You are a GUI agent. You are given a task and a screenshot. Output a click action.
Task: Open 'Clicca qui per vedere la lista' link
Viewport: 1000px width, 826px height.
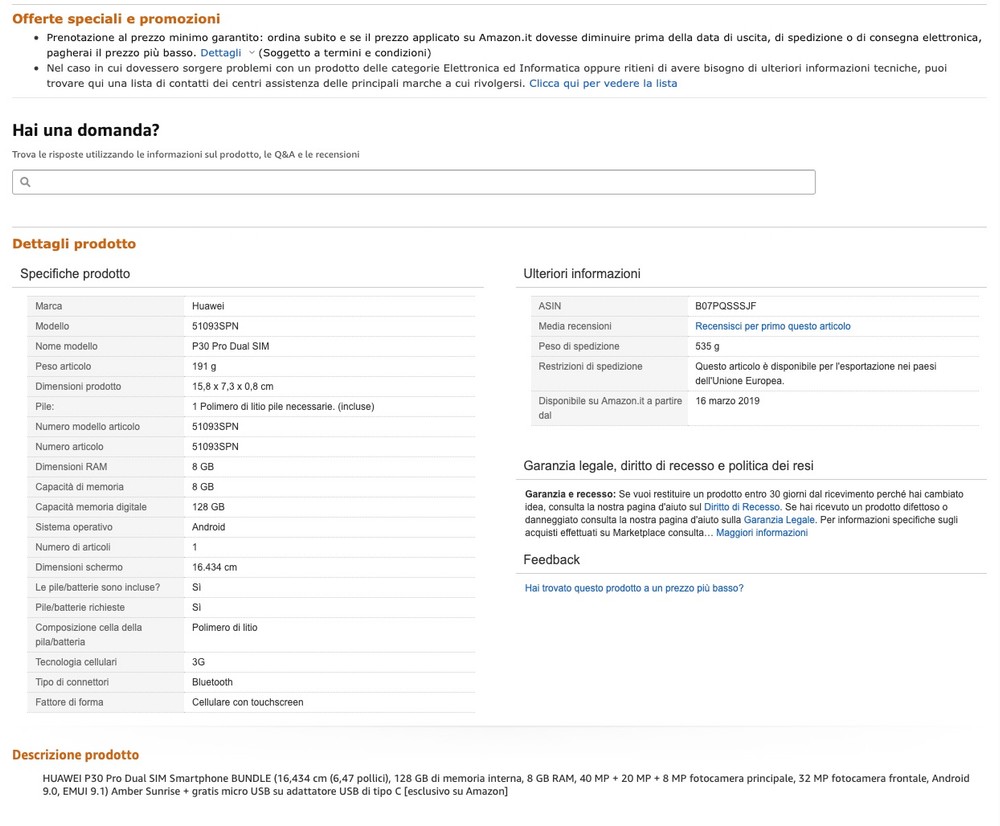pyautogui.click(x=603, y=84)
